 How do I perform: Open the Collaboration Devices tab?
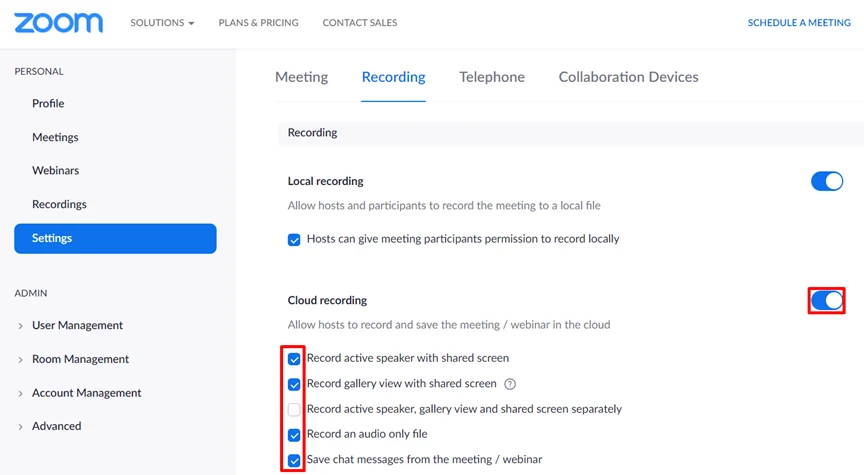click(628, 77)
